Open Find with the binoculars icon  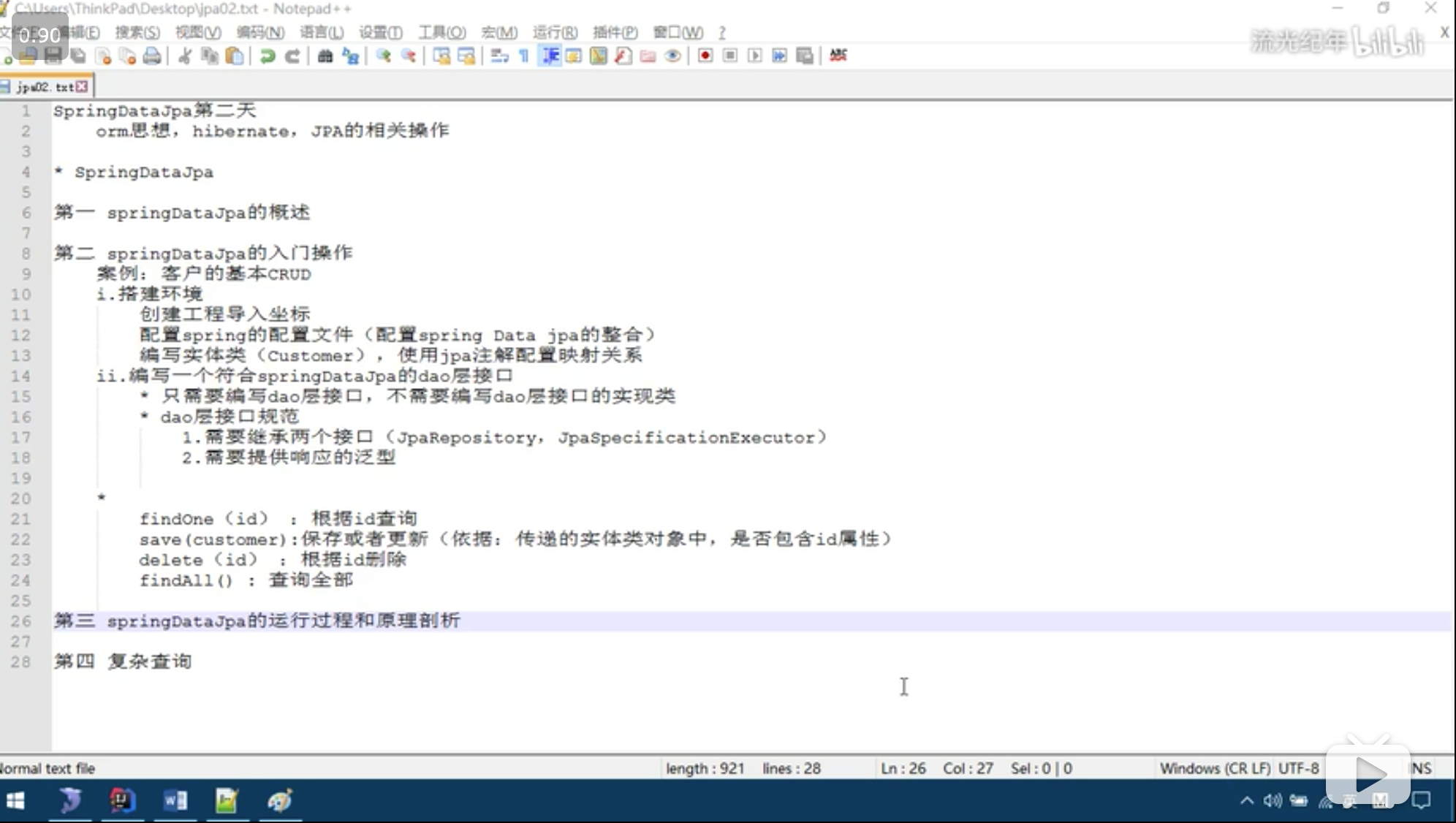click(325, 56)
